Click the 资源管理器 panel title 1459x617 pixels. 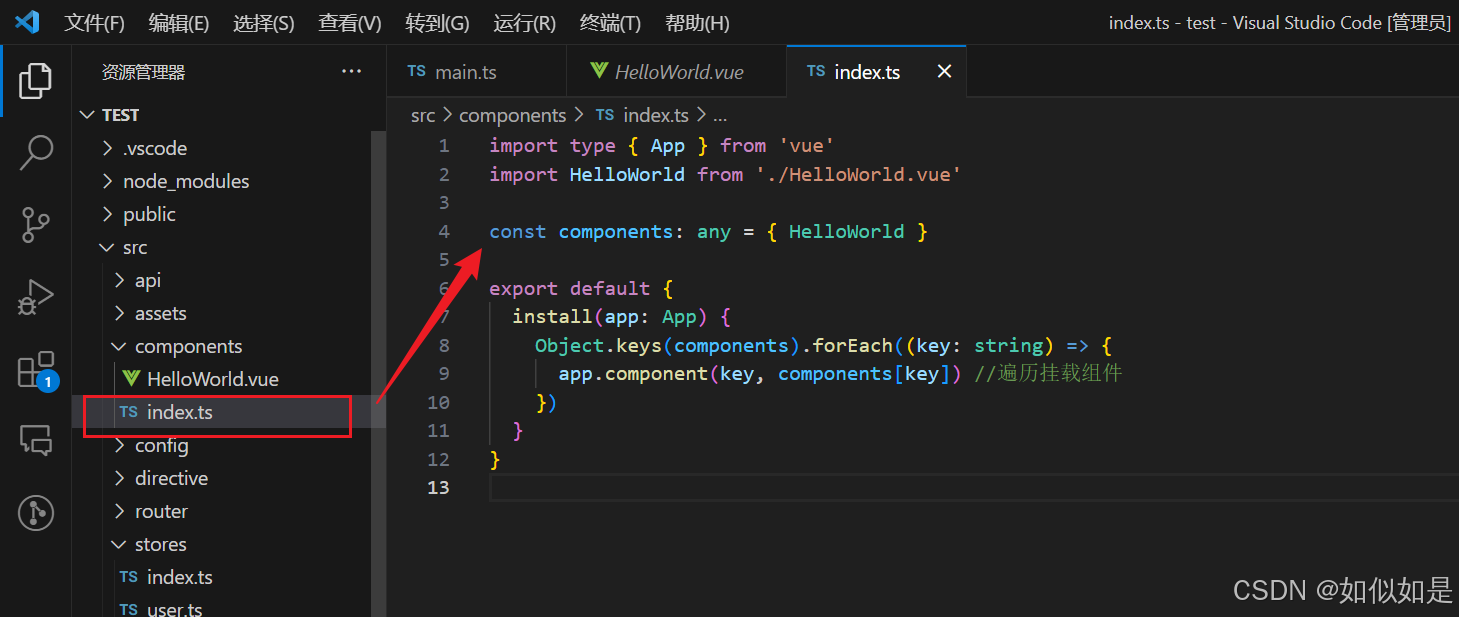coord(144,72)
